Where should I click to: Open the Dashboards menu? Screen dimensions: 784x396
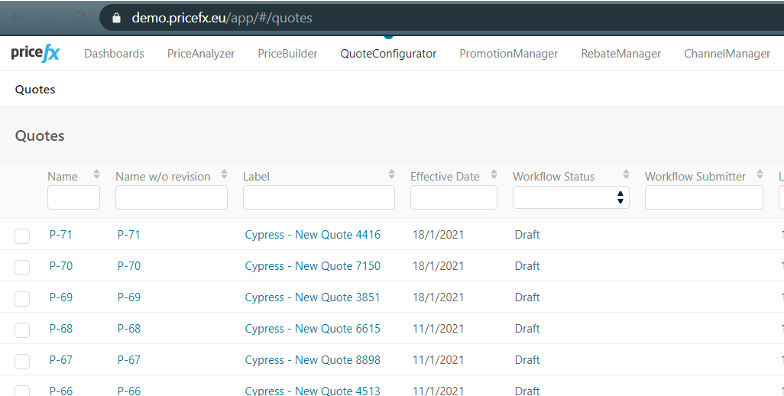[114, 54]
